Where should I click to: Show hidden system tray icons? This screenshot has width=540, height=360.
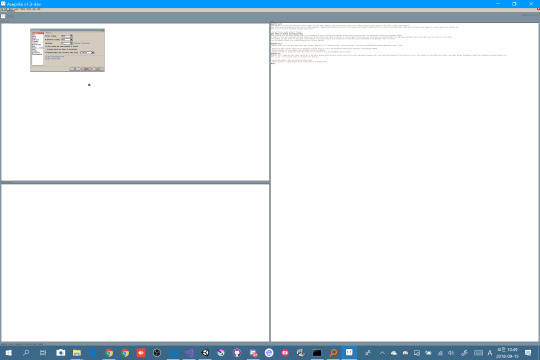(x=382, y=353)
